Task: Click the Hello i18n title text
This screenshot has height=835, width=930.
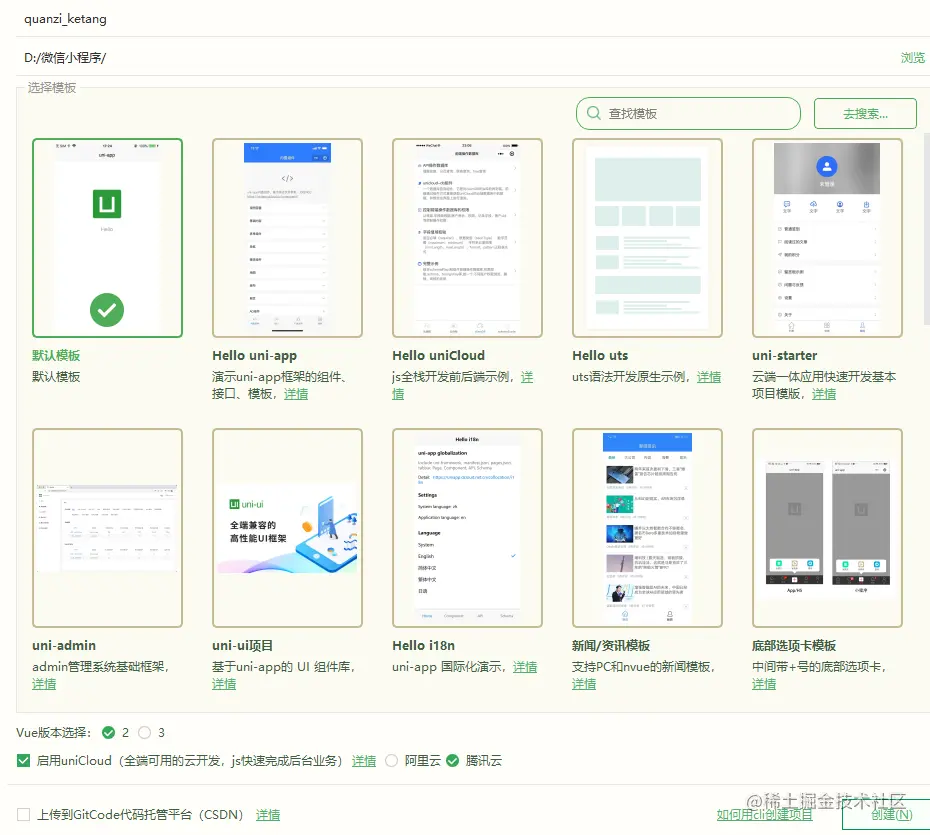Action: [423, 645]
